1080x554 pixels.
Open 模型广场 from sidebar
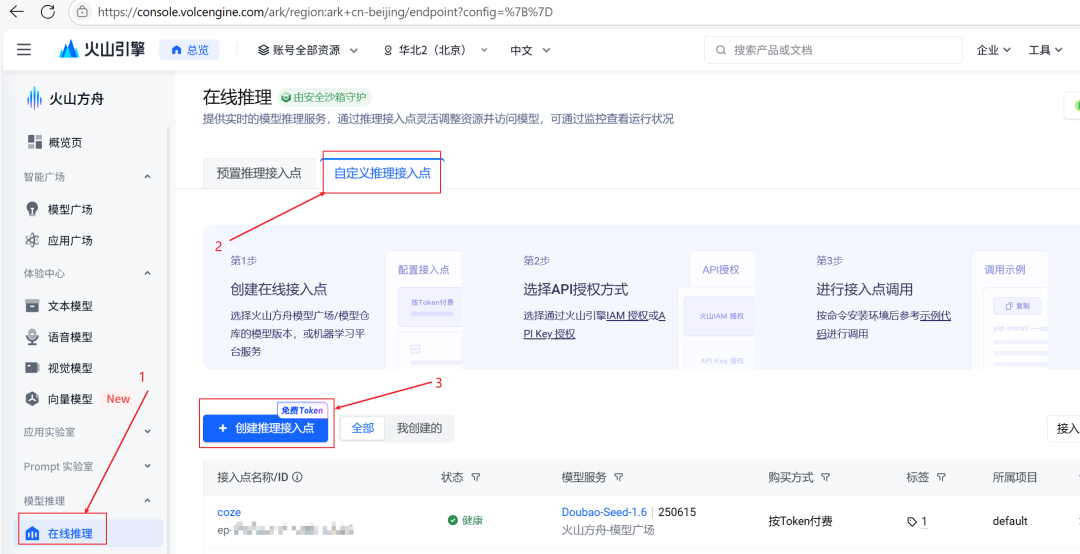[70, 209]
